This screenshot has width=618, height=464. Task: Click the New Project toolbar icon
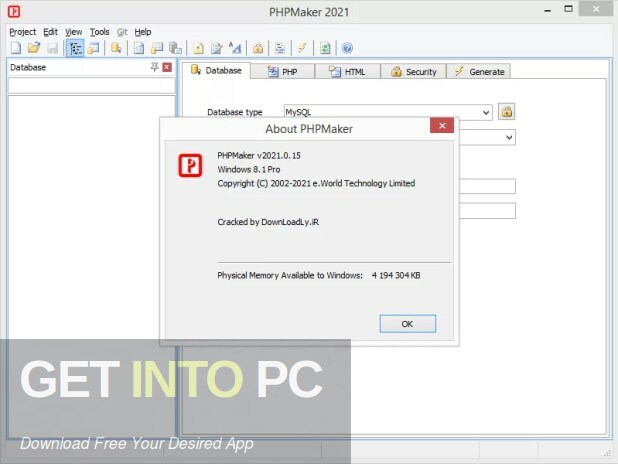coord(16,48)
